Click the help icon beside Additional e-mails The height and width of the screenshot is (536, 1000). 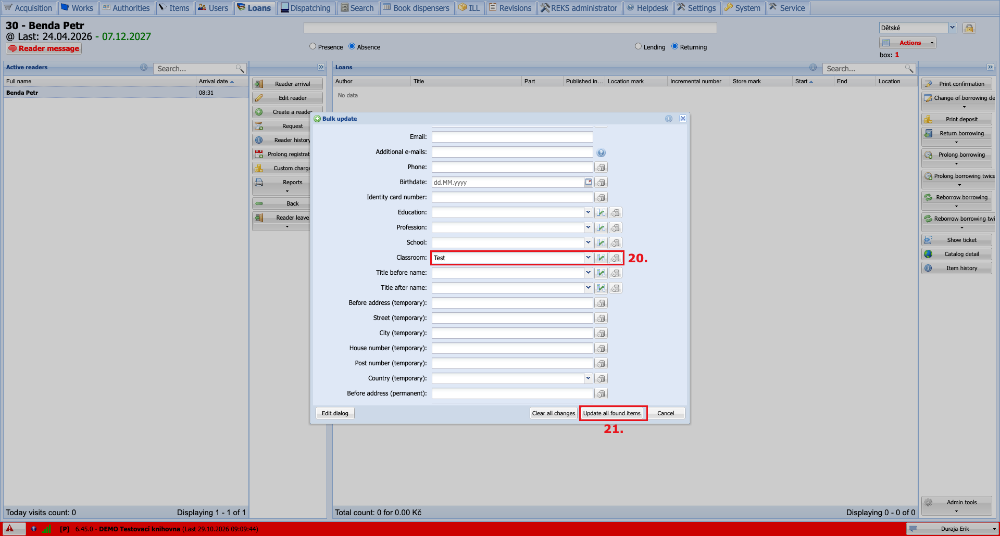(x=601, y=153)
